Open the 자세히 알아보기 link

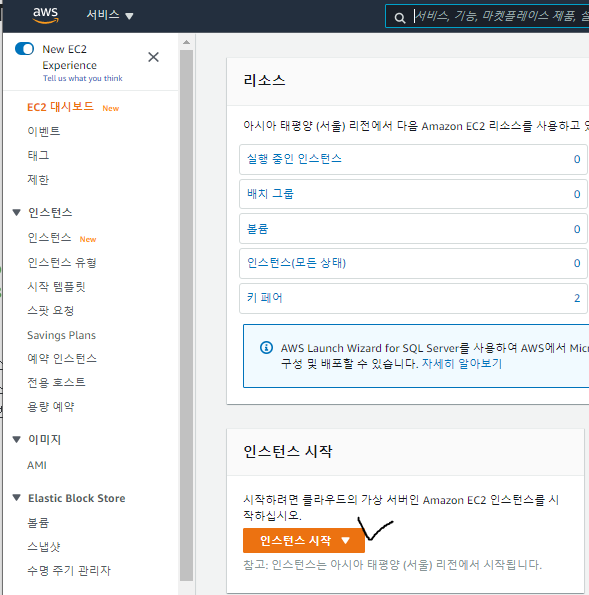[x=461, y=364]
